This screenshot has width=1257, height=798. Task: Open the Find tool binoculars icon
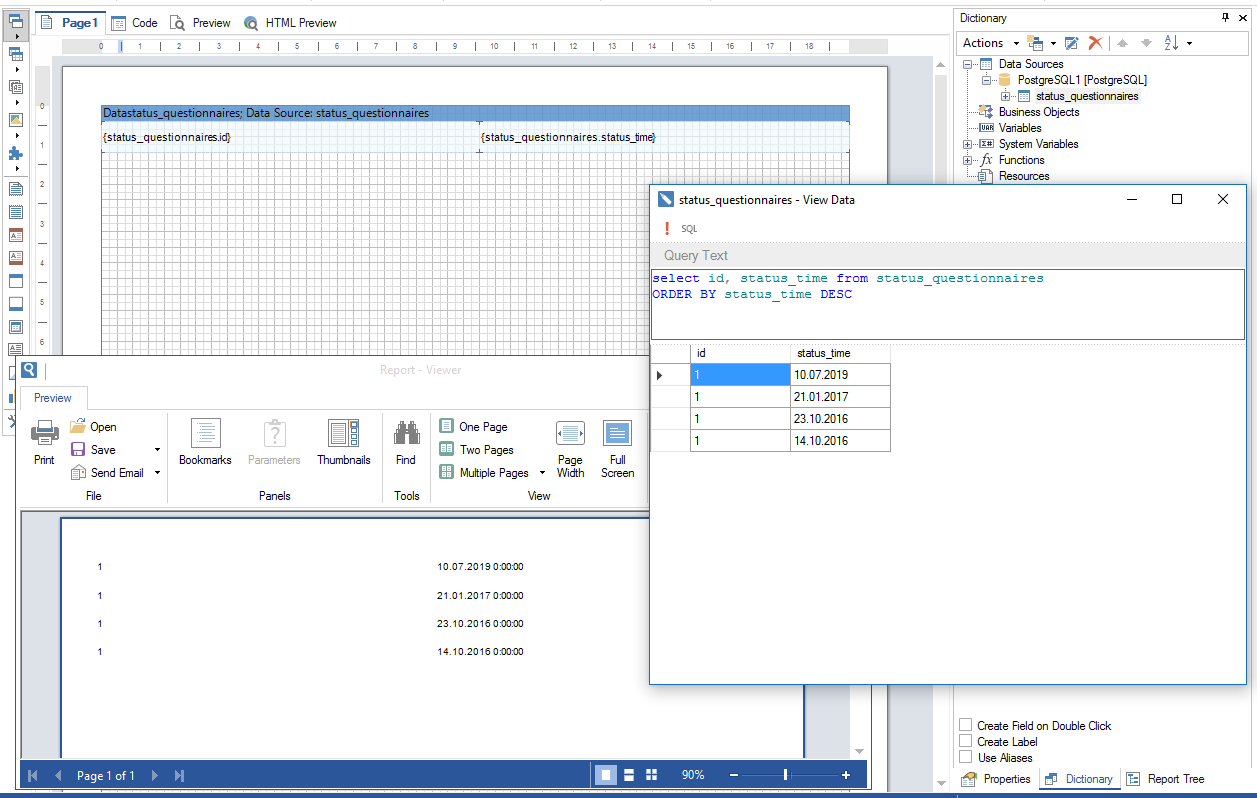click(406, 433)
